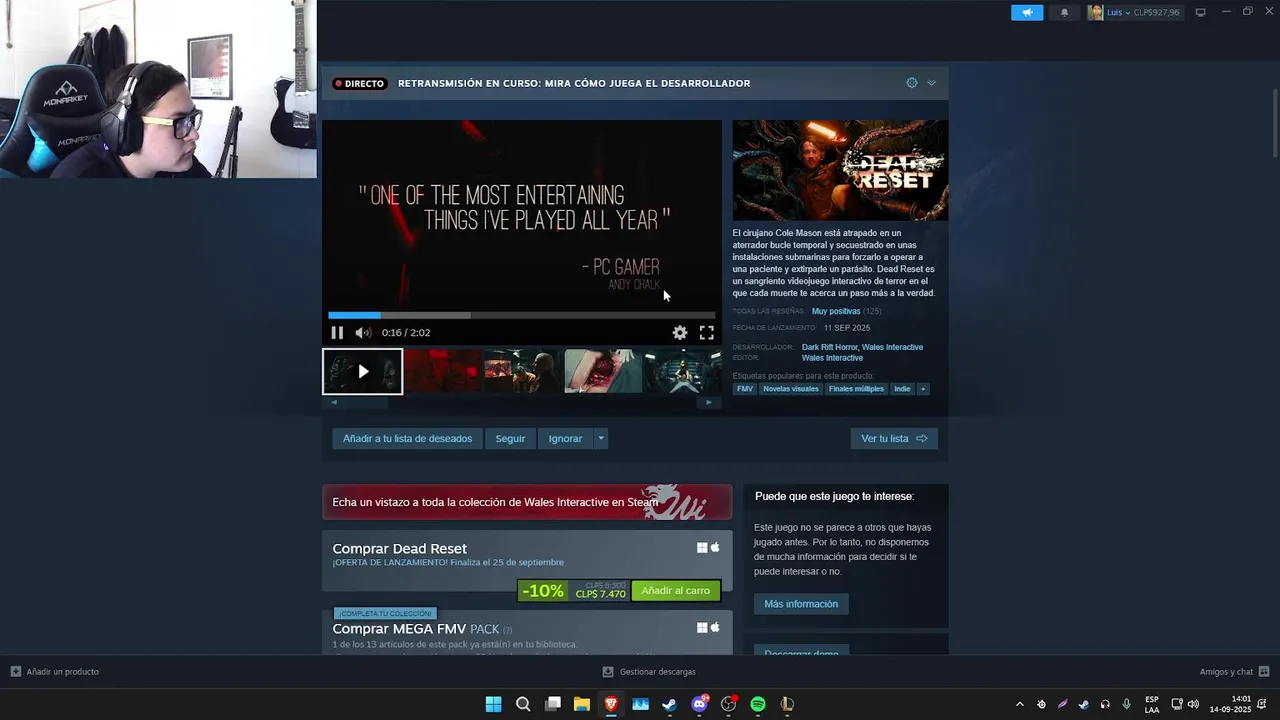Seek in the trailer progress bar
The height and width of the screenshot is (720, 1280).
point(521,315)
